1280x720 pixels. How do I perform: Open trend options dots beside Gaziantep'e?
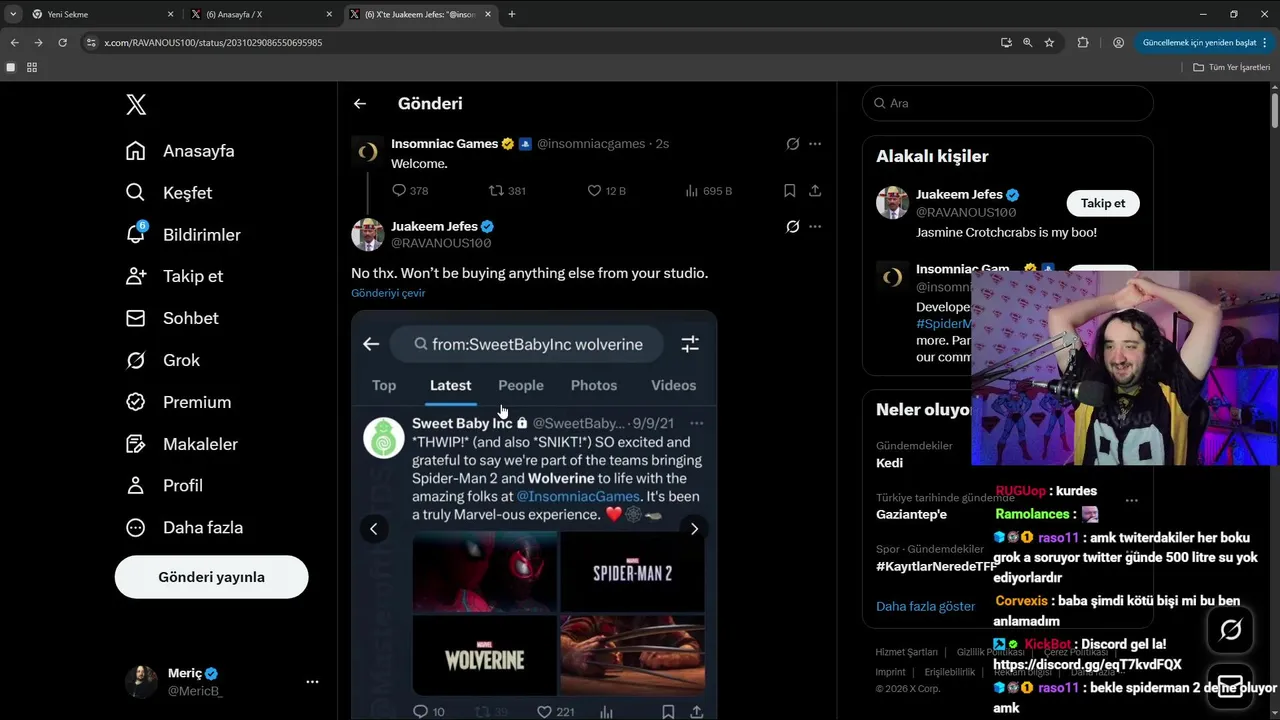coord(1131,500)
